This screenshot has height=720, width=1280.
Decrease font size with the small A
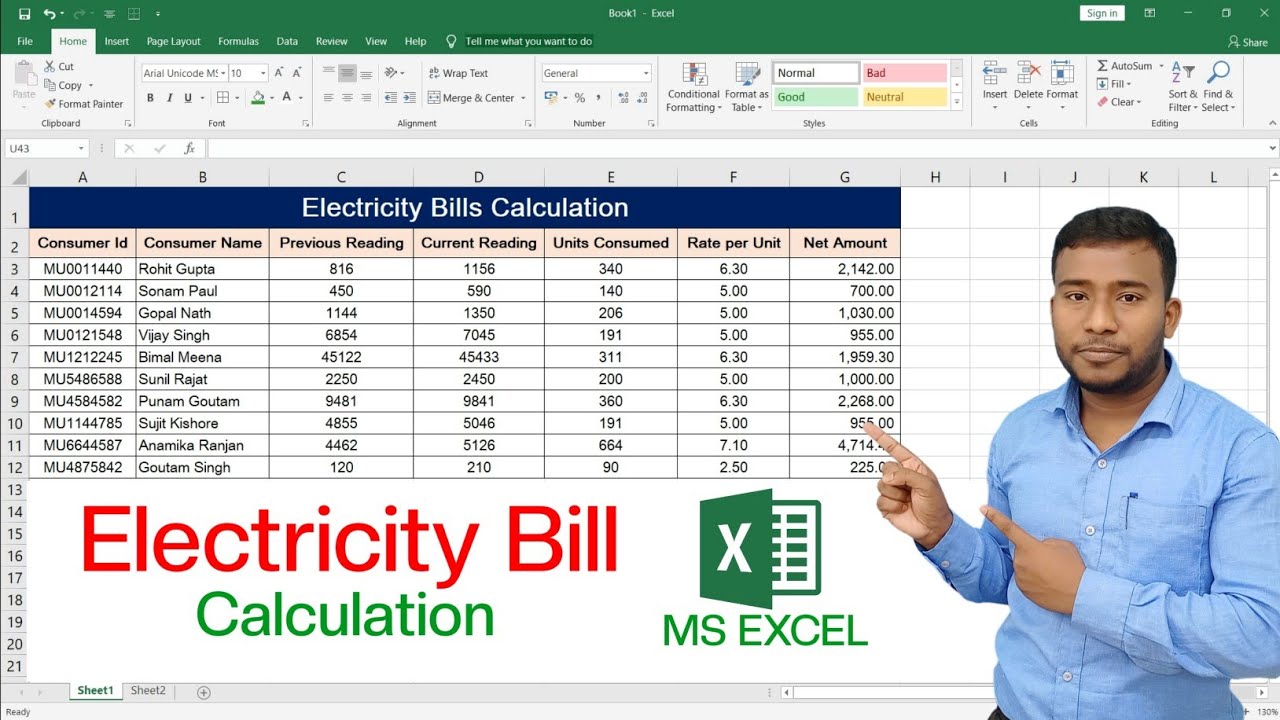pos(297,73)
